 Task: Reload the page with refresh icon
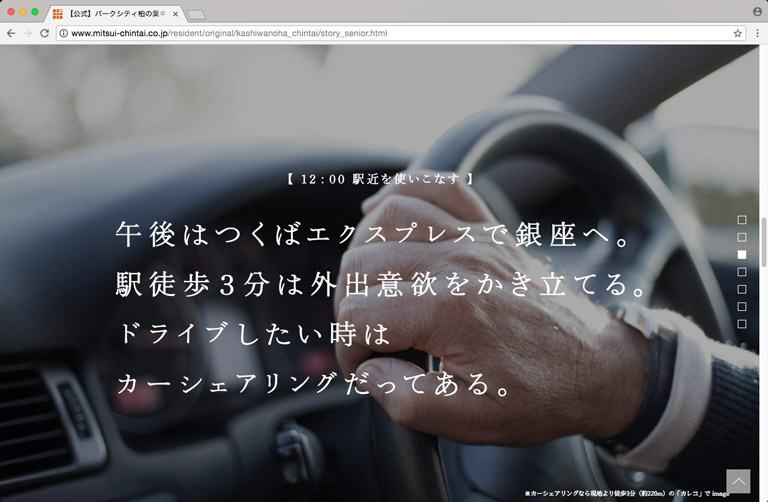tap(45, 33)
